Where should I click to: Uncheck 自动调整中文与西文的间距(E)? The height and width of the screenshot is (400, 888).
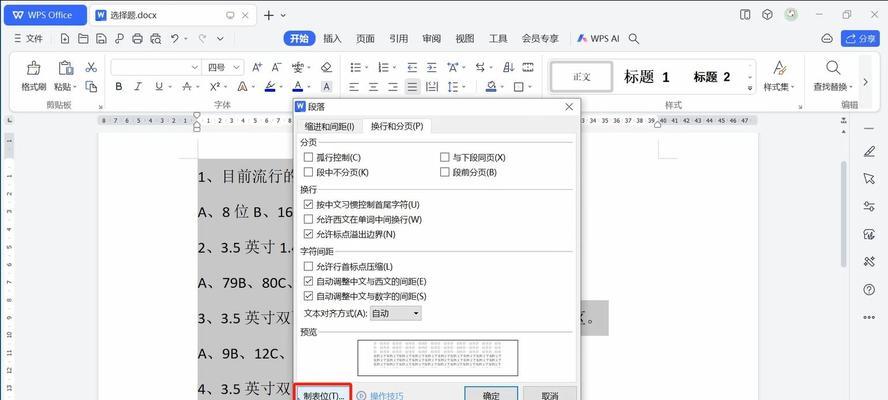pyautogui.click(x=309, y=280)
